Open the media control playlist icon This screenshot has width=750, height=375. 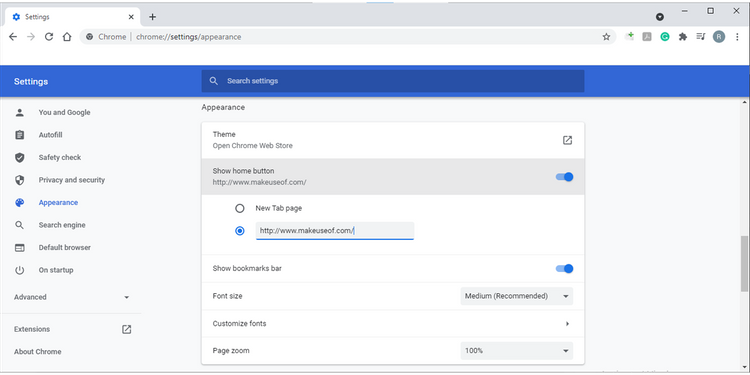[x=701, y=36]
